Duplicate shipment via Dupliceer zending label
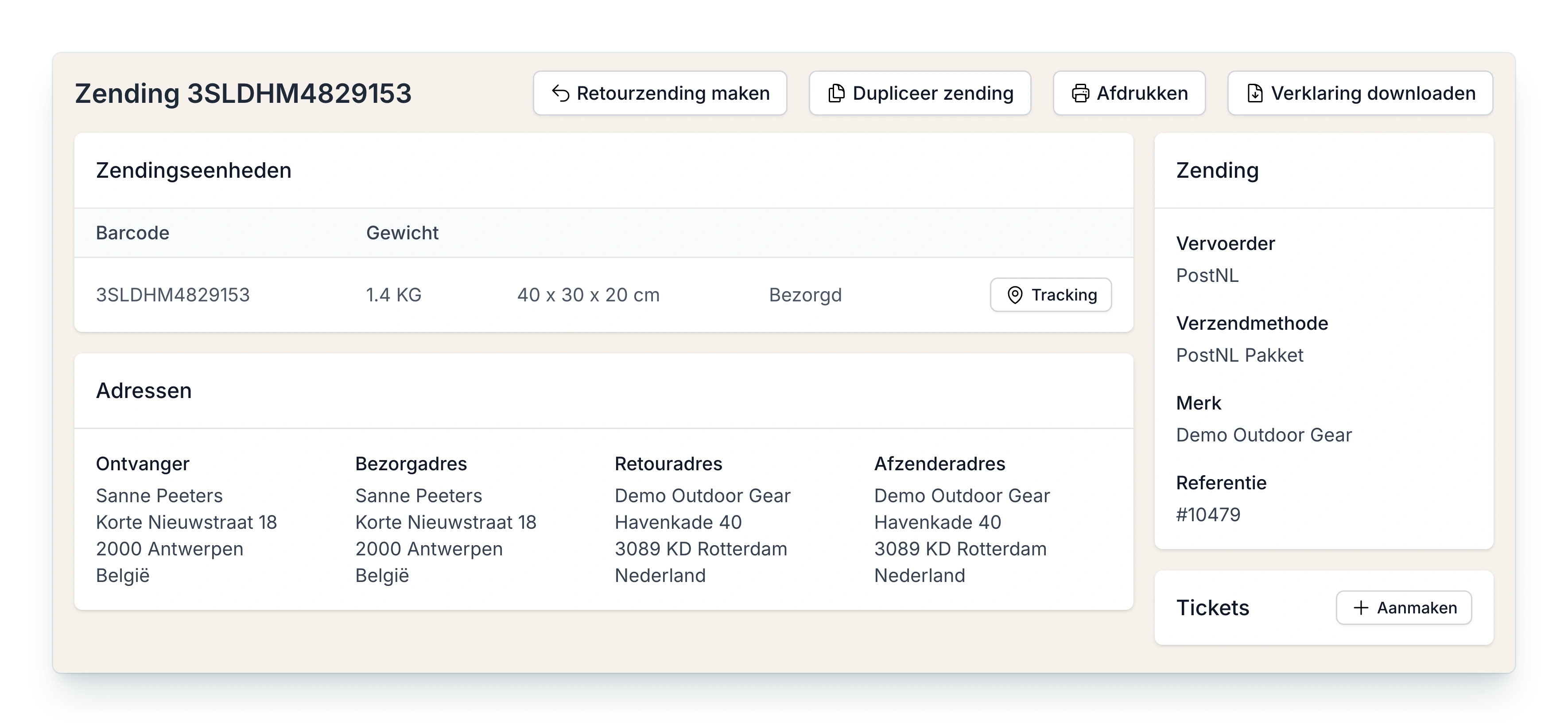The image size is (1568, 726). pyautogui.click(x=932, y=93)
